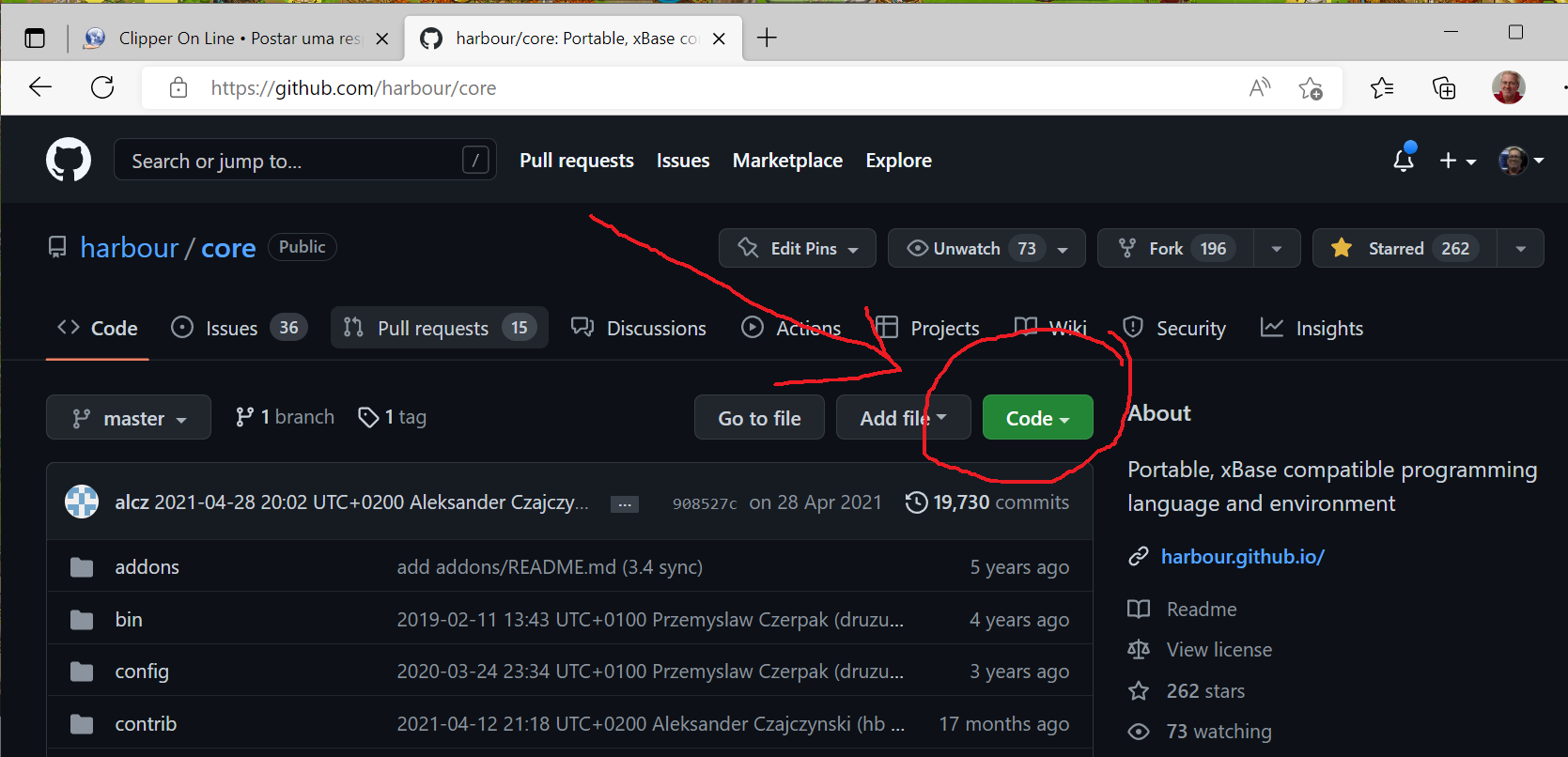The image size is (1568, 757).
Task: Open the config folder
Action: point(142,672)
